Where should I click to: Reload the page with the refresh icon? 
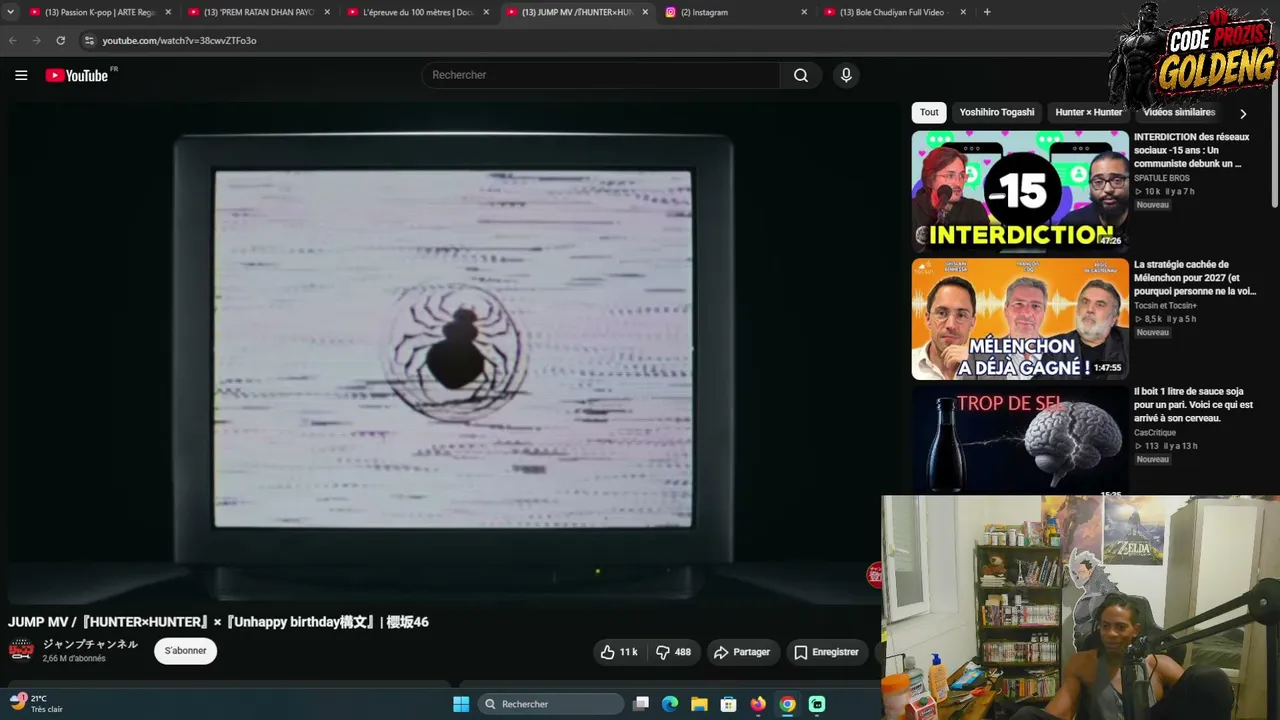point(61,40)
